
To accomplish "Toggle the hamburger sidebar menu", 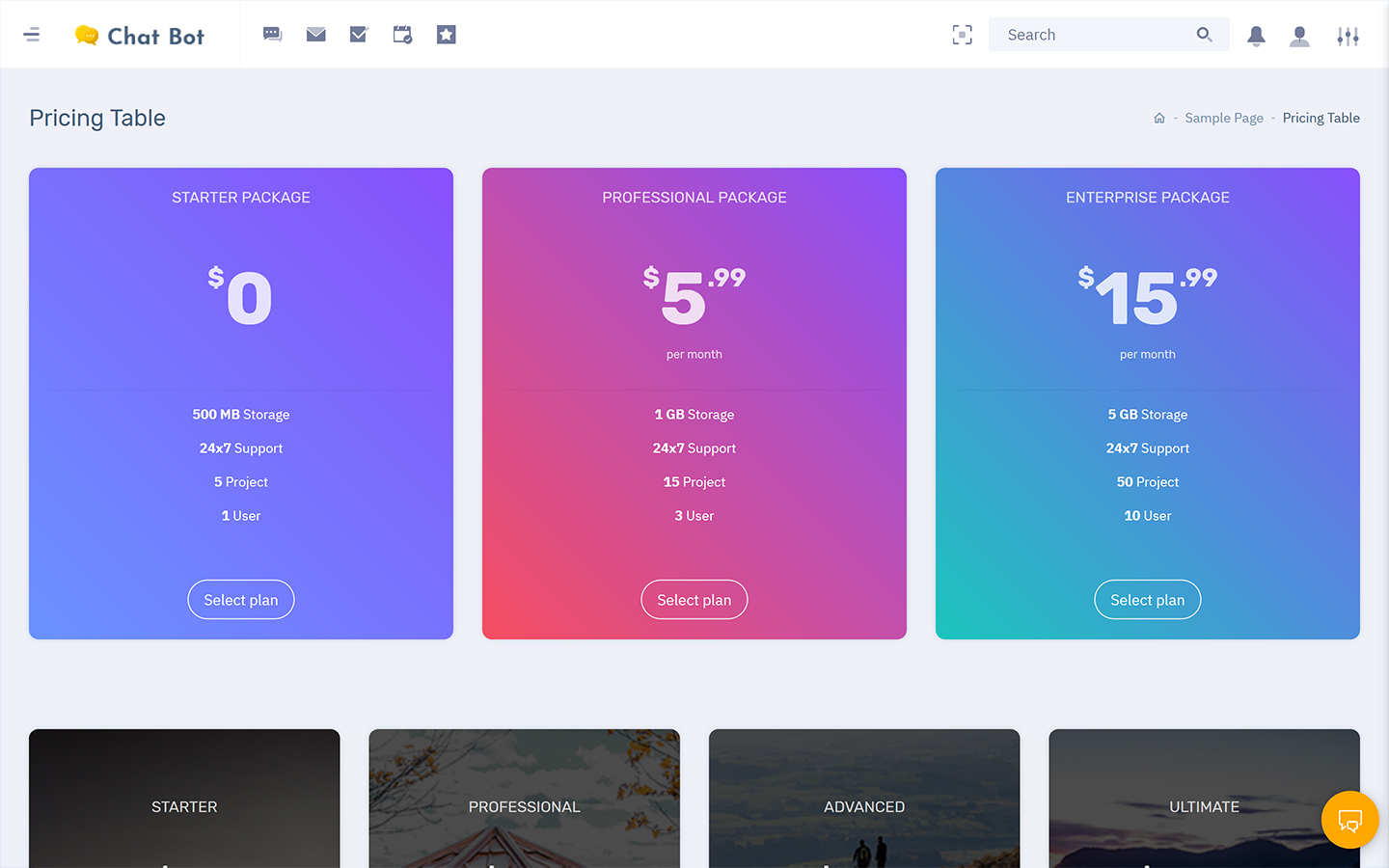I will click(x=32, y=35).
